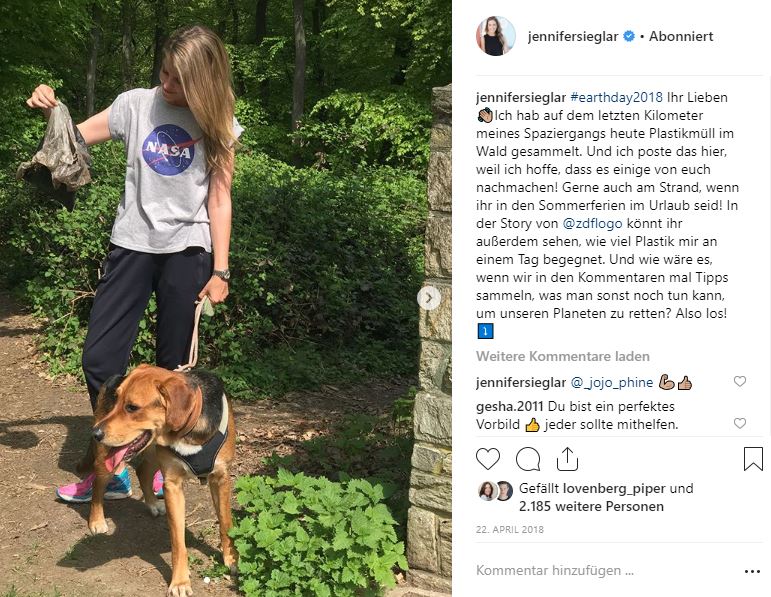Save post with bookmark icon

pyautogui.click(x=753, y=459)
